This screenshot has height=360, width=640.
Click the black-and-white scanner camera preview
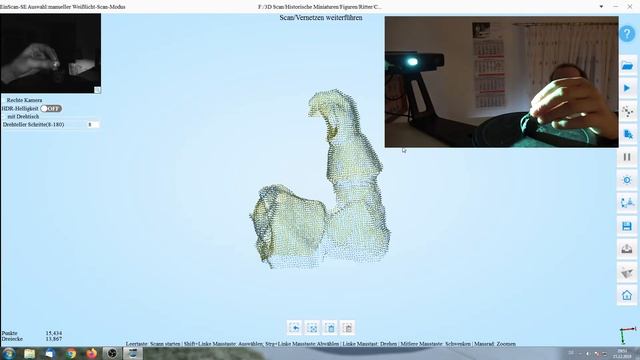(51, 53)
